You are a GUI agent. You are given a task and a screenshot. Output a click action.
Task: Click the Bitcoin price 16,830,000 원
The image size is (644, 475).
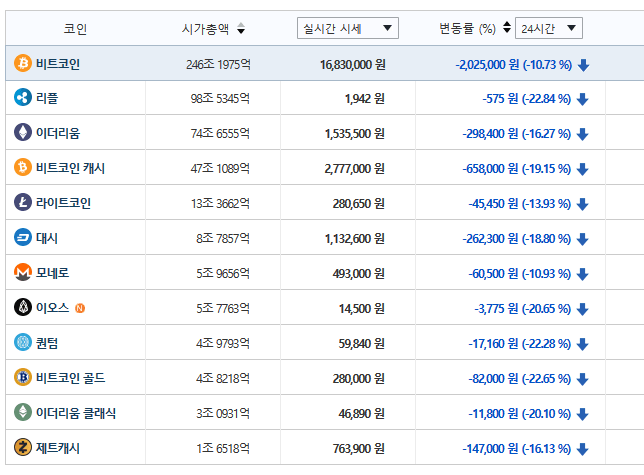pos(352,64)
